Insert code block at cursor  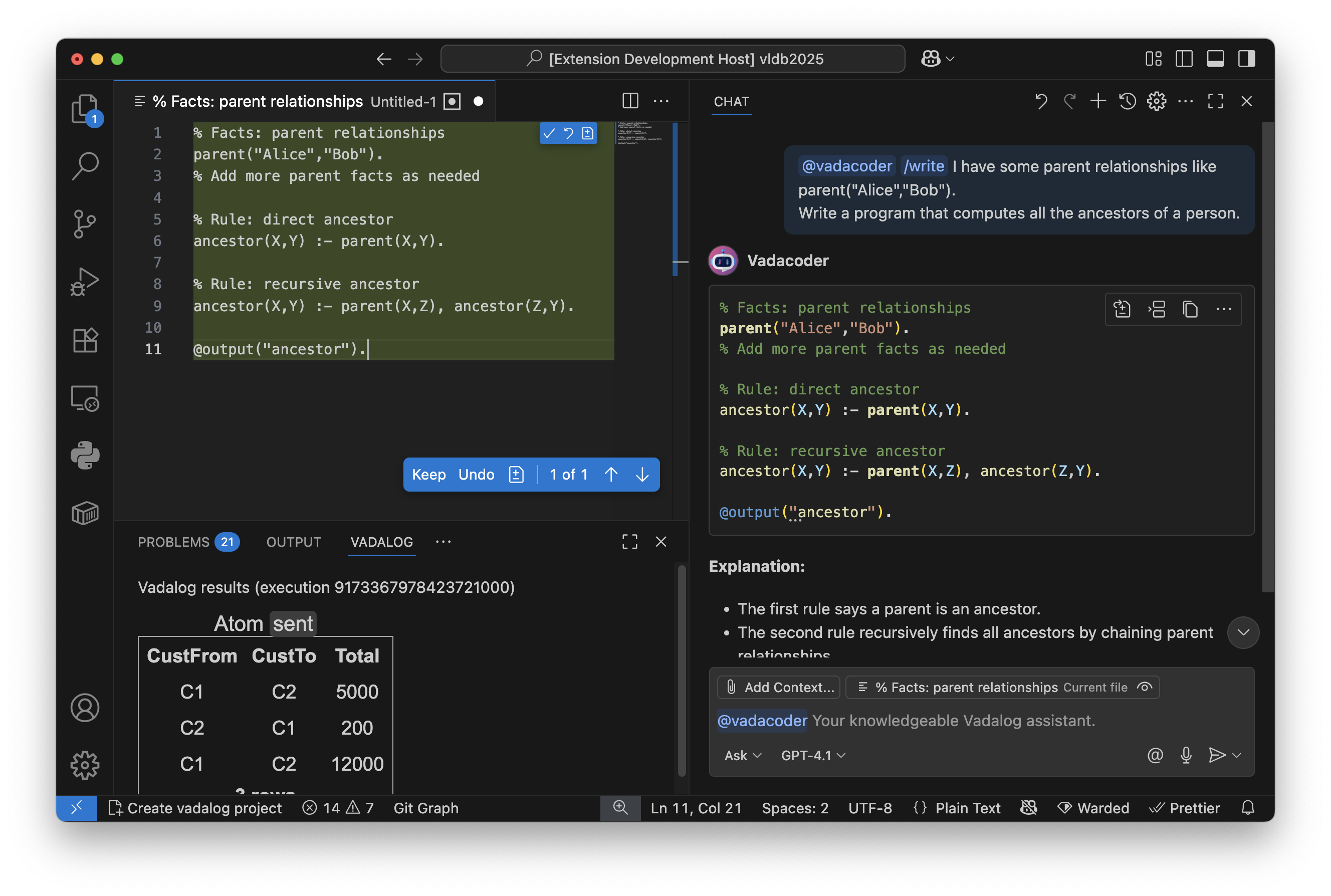tap(1157, 309)
